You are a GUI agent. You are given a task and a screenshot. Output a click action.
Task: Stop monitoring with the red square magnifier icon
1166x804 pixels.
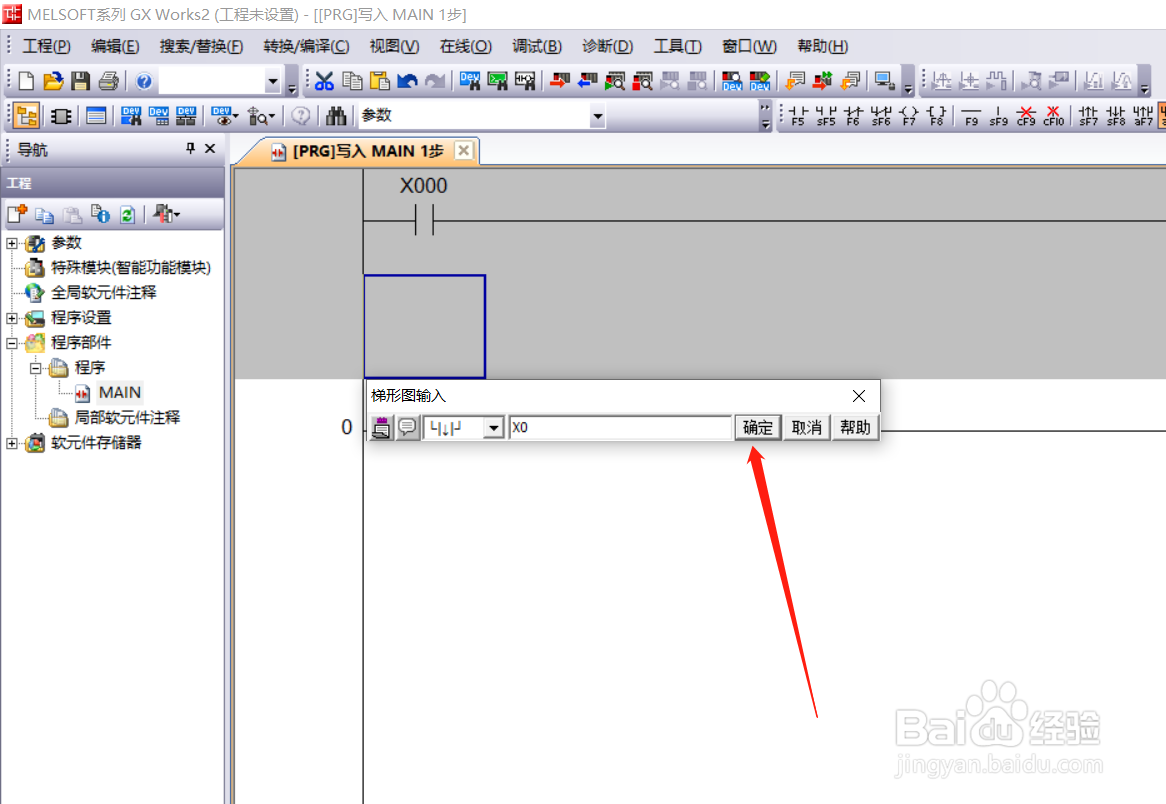pos(642,80)
